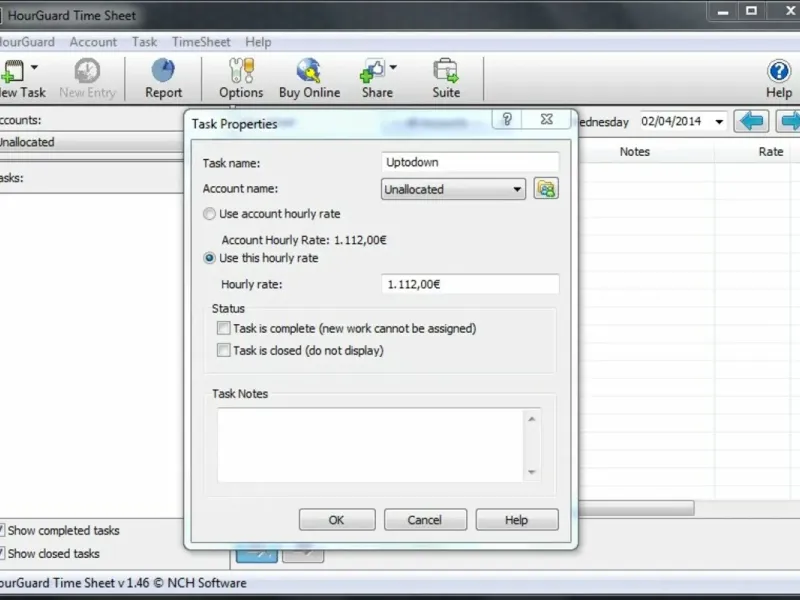This screenshot has width=800, height=600.
Task: Open the Task menu
Action: click(144, 42)
